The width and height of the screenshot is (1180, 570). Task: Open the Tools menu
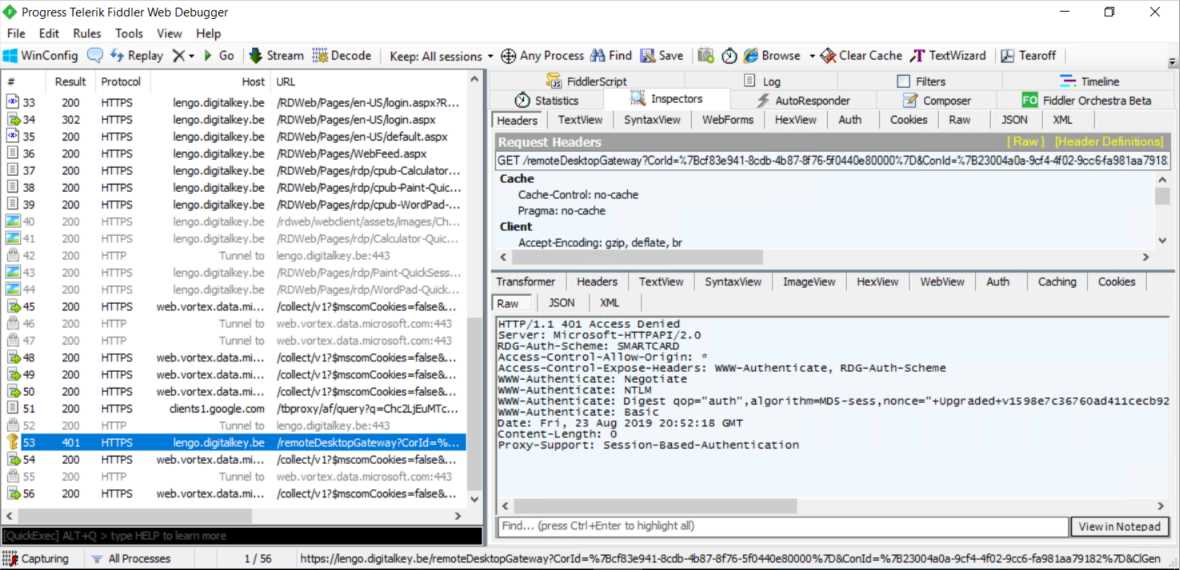click(129, 34)
